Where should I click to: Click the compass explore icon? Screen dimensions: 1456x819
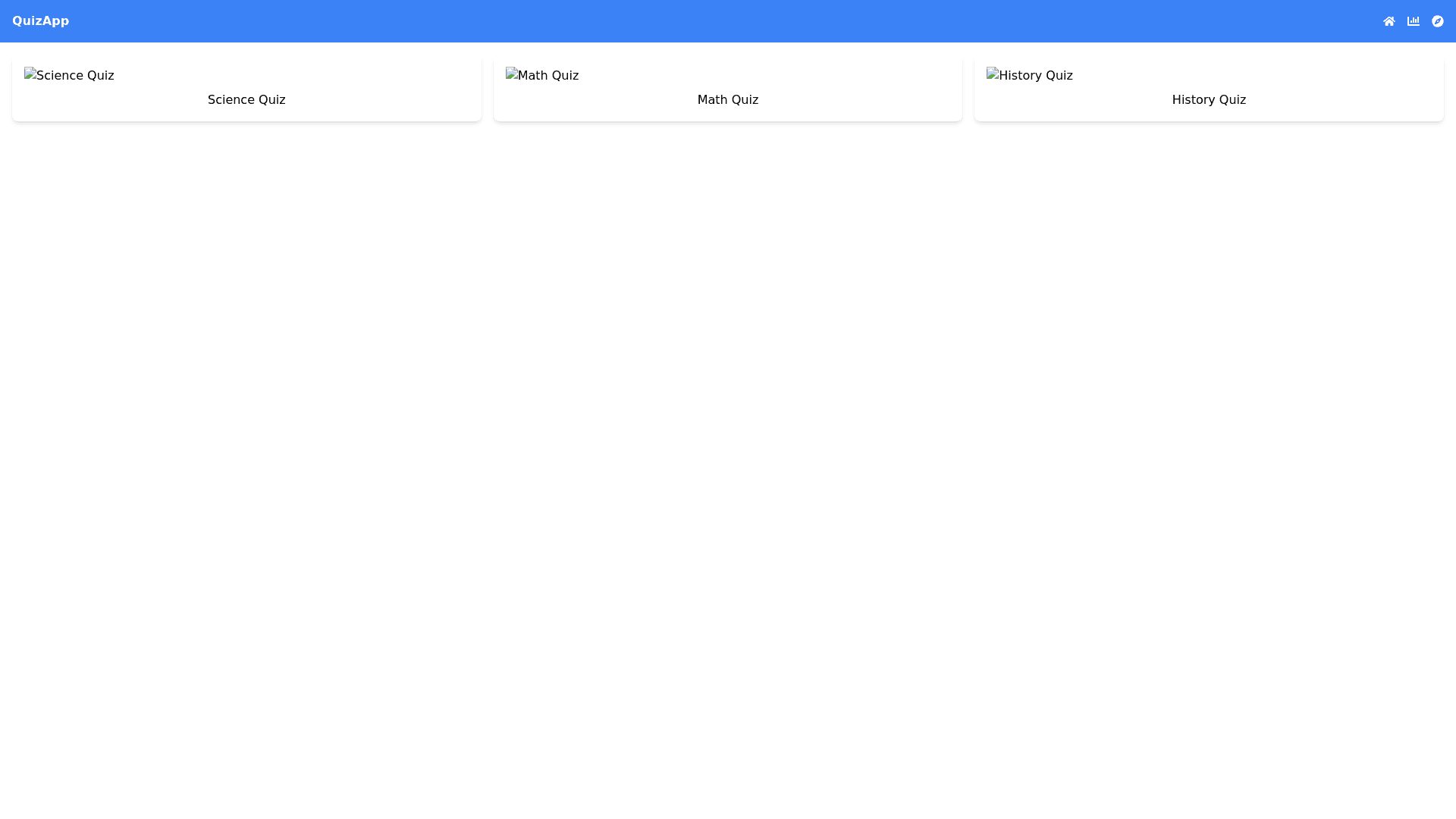(x=1437, y=21)
